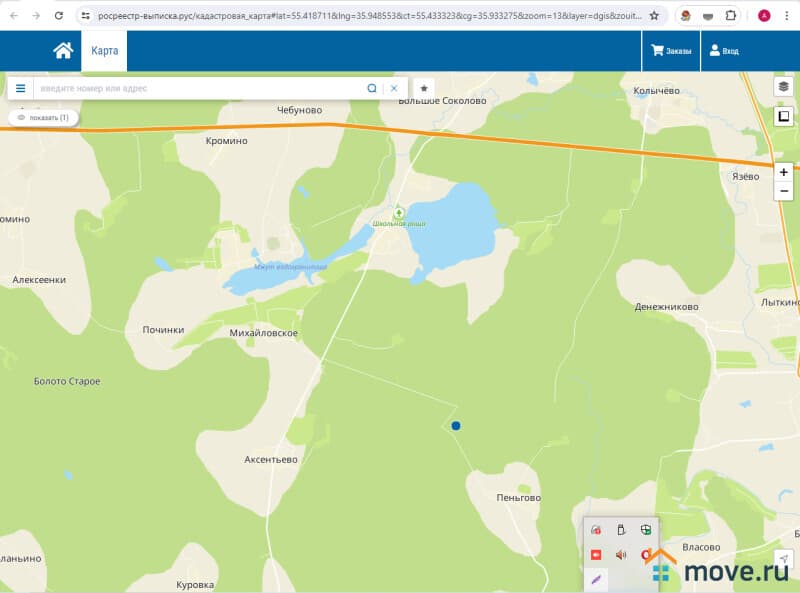The width and height of the screenshot is (800, 593).
Task: Open the map layers selector
Action: pyautogui.click(x=784, y=87)
